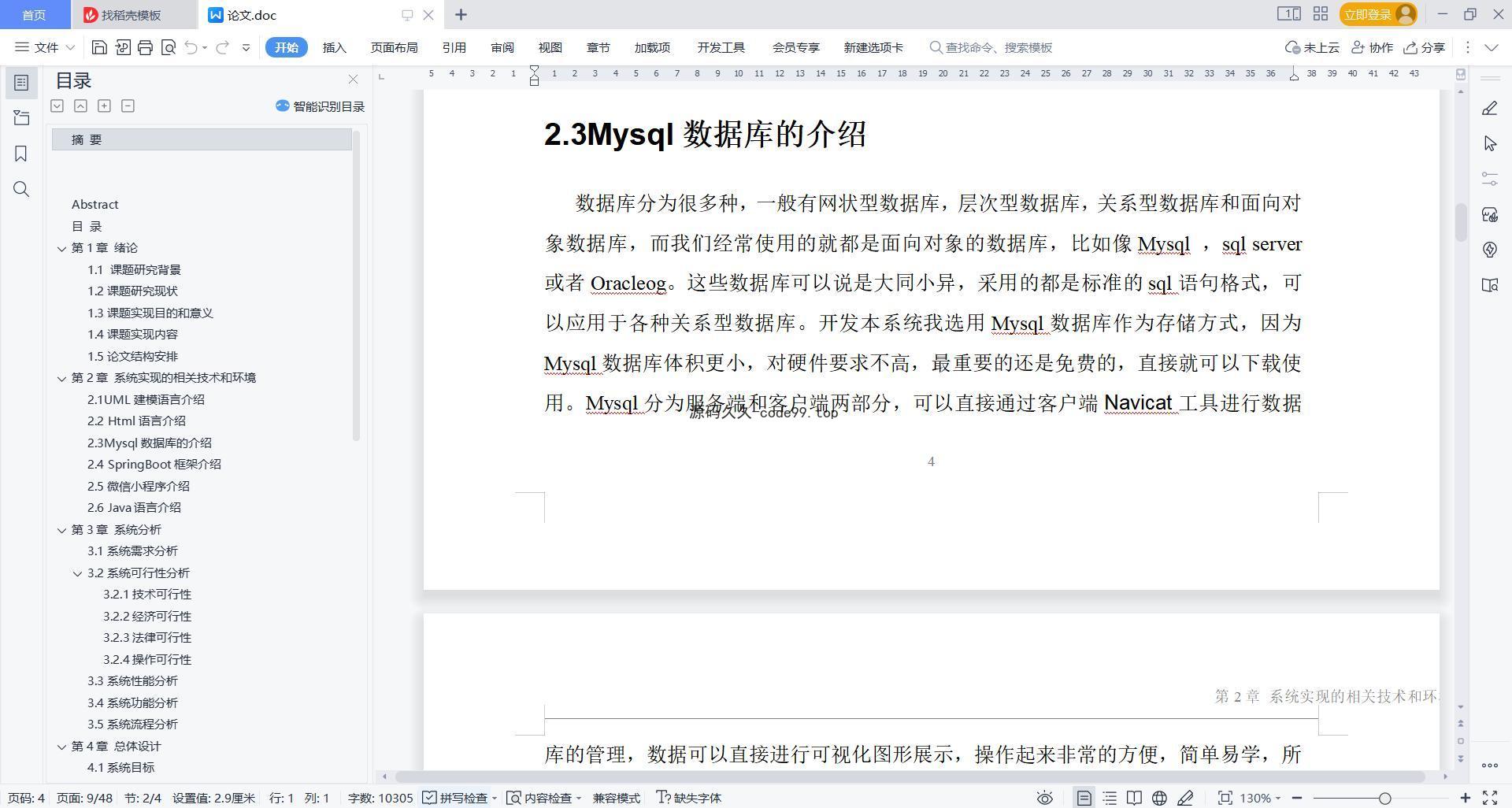Open the search magnifier icon in left sidebar
The width and height of the screenshot is (1512, 808).
click(21, 189)
